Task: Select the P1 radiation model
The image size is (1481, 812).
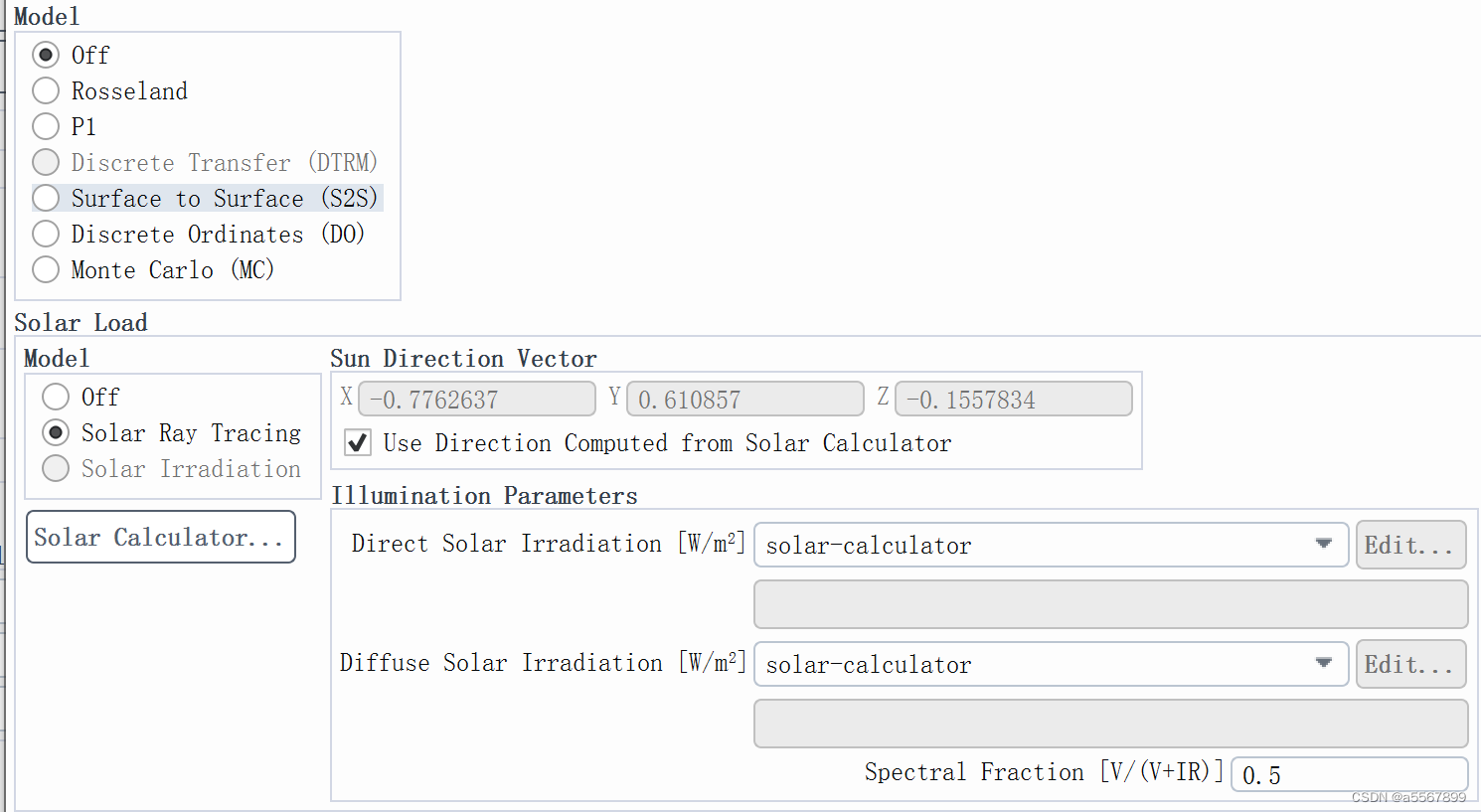Action: pyautogui.click(x=45, y=126)
